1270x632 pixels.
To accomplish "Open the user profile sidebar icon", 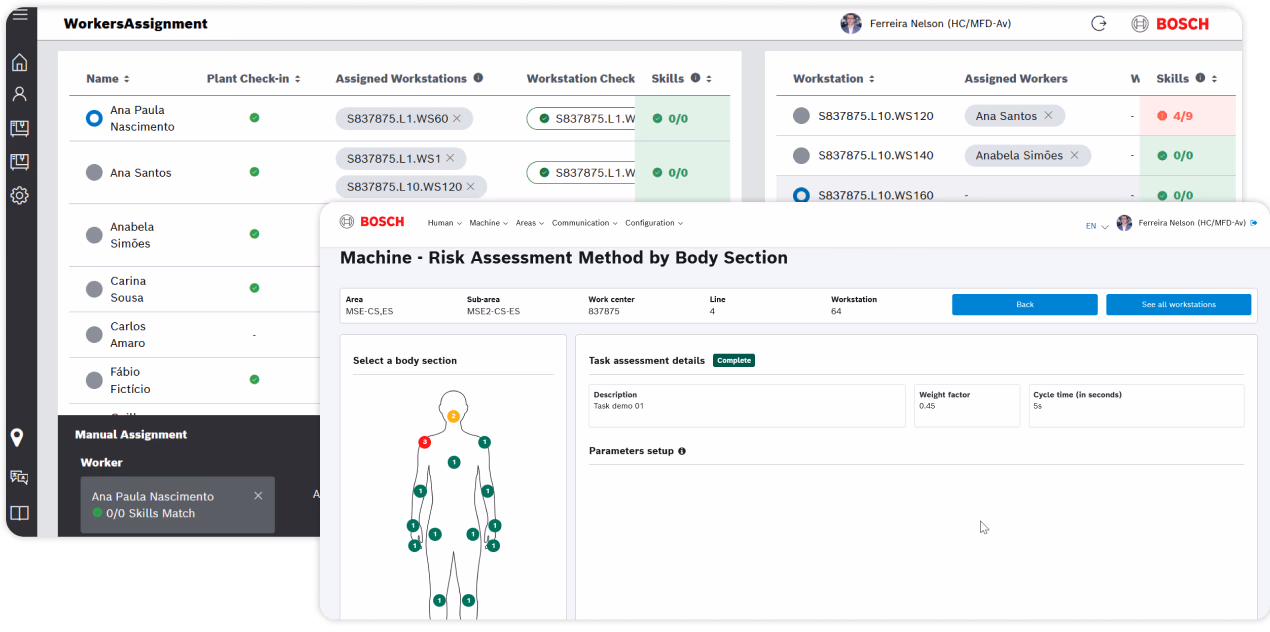I will coord(19,95).
